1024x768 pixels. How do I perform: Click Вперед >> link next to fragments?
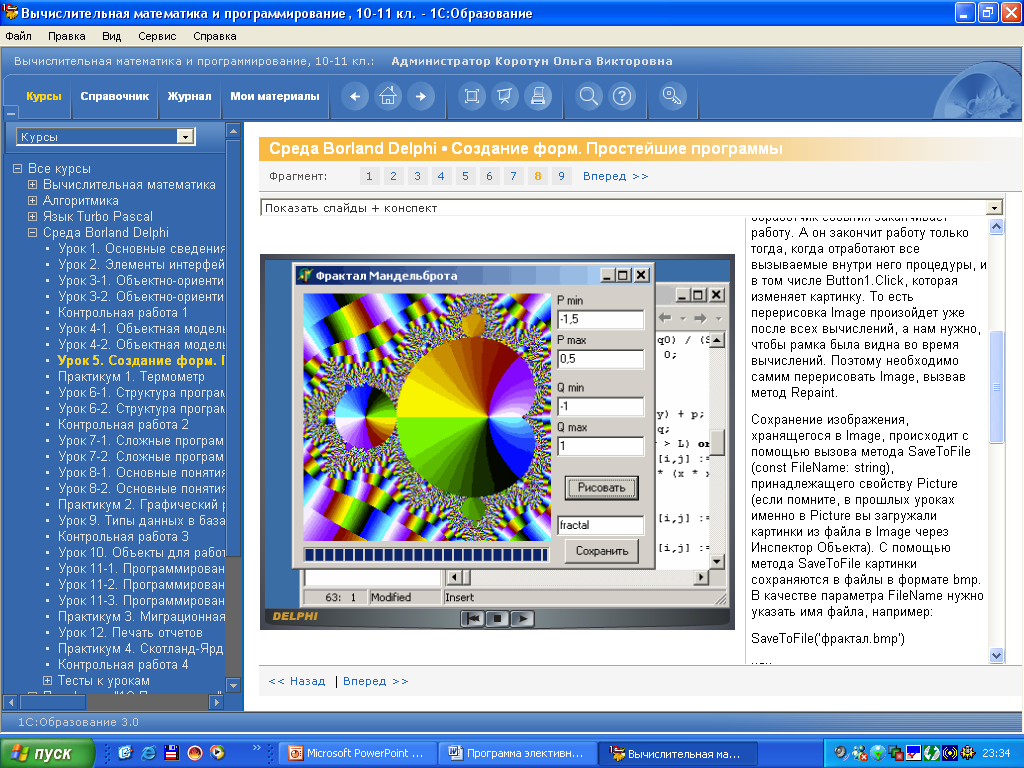click(616, 176)
